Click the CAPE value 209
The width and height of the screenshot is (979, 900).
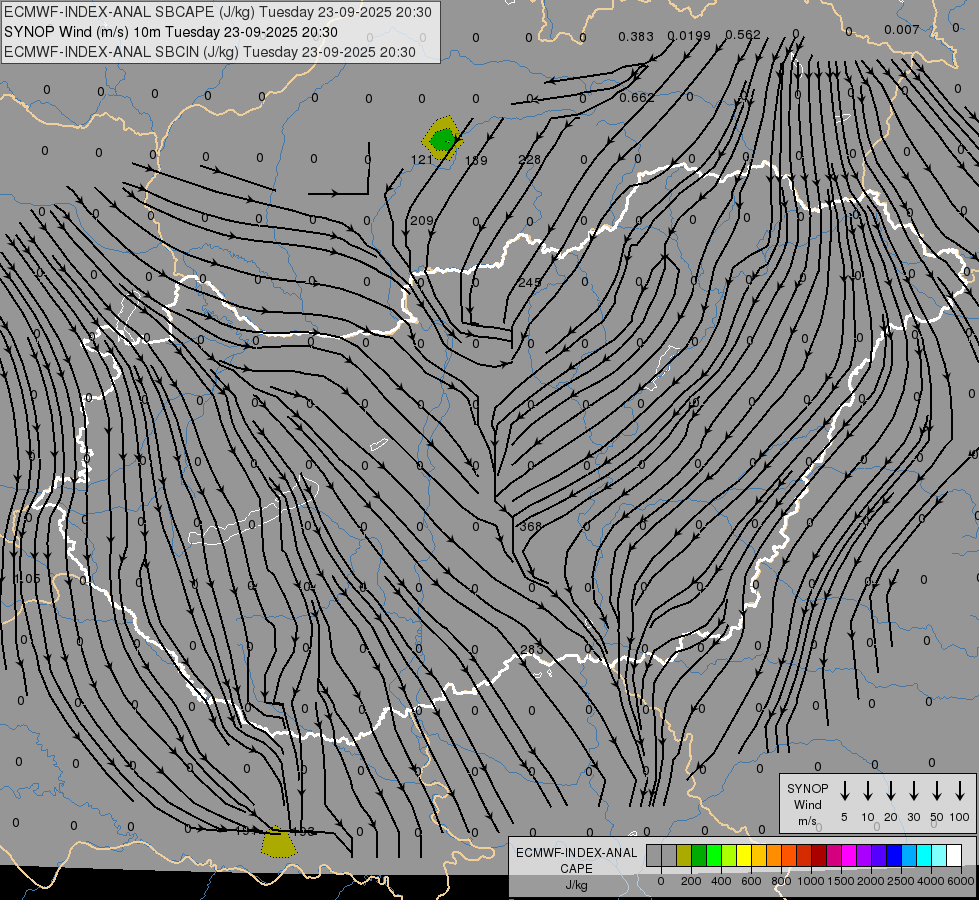pyautogui.click(x=421, y=220)
